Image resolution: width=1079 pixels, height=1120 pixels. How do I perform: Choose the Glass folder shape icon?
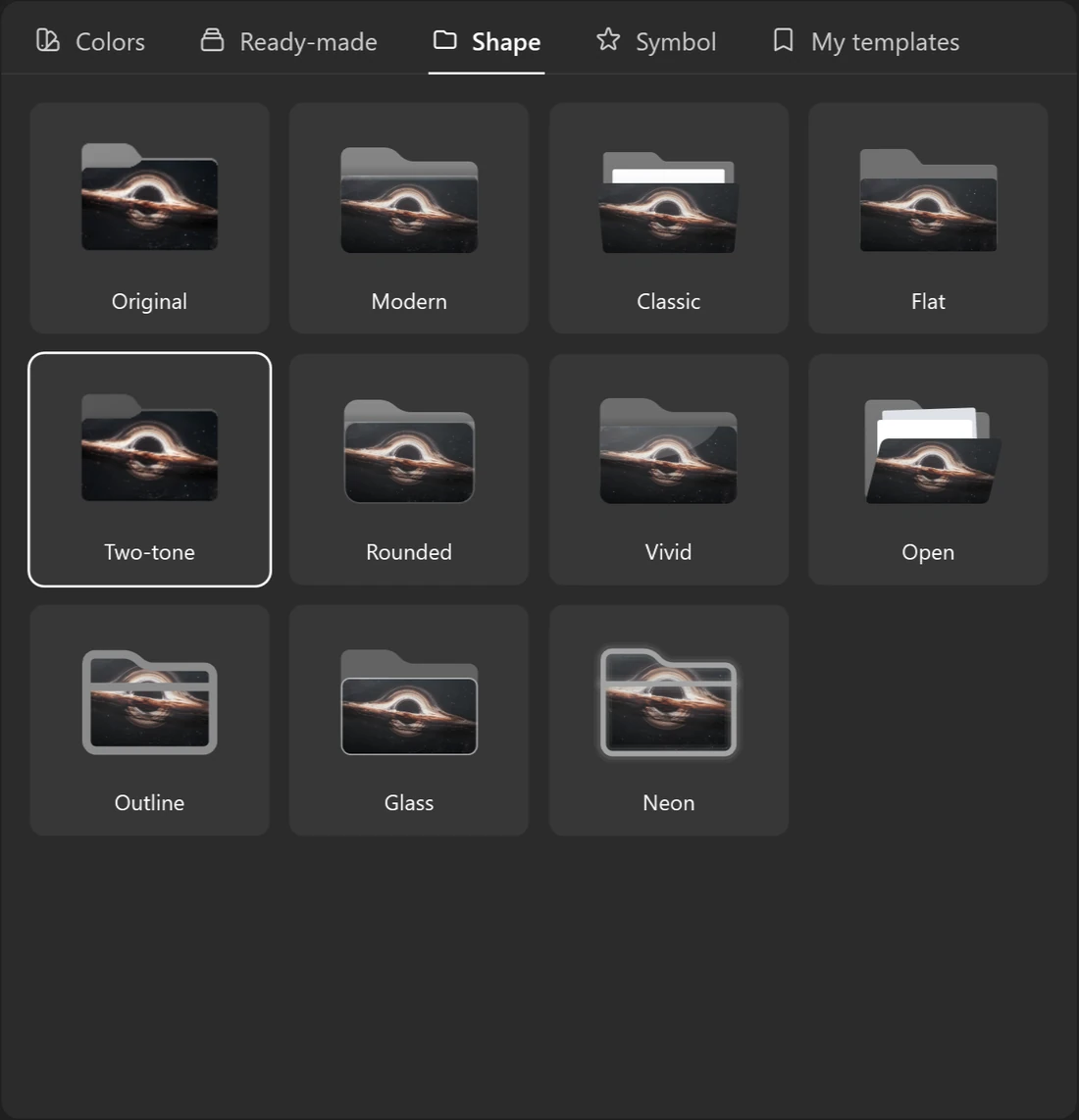(409, 702)
